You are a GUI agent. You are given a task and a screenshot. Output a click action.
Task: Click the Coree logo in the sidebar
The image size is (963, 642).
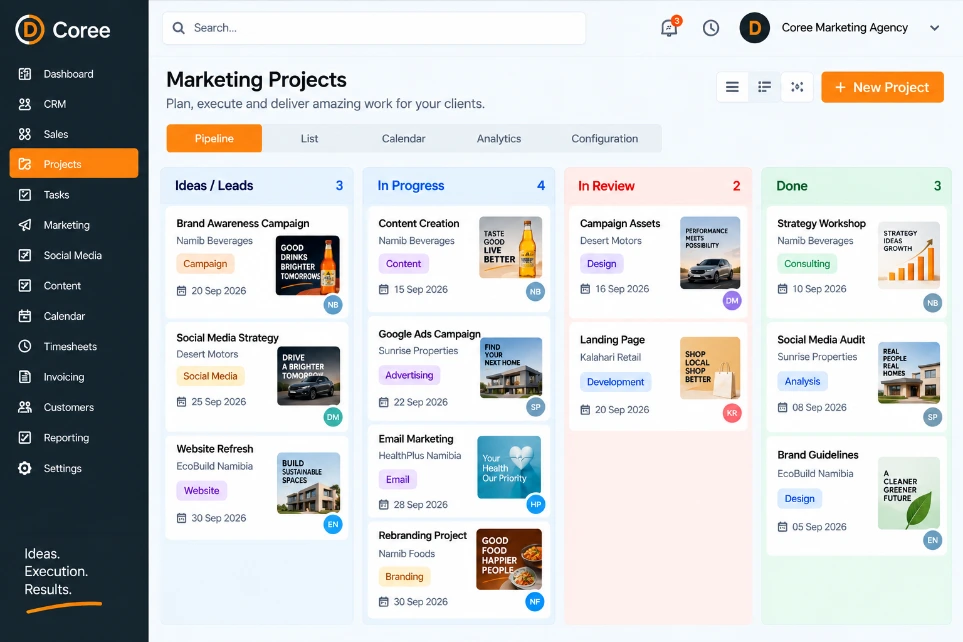click(x=63, y=29)
